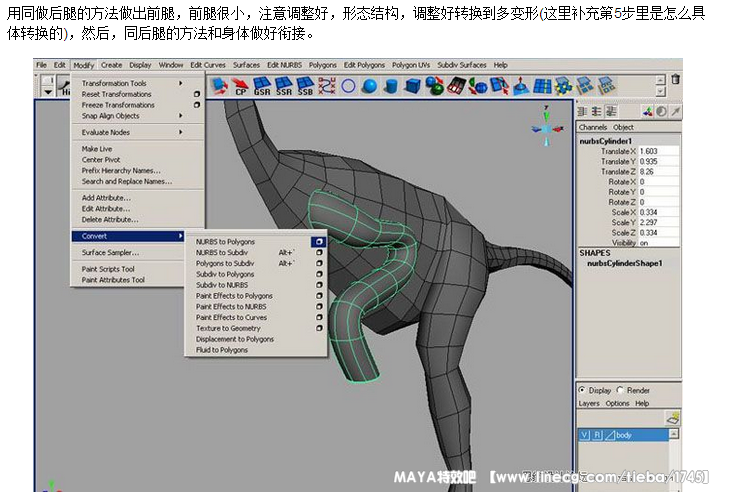Choose Center Pivot from the Modify menu
The image size is (743, 494).
click(x=100, y=160)
